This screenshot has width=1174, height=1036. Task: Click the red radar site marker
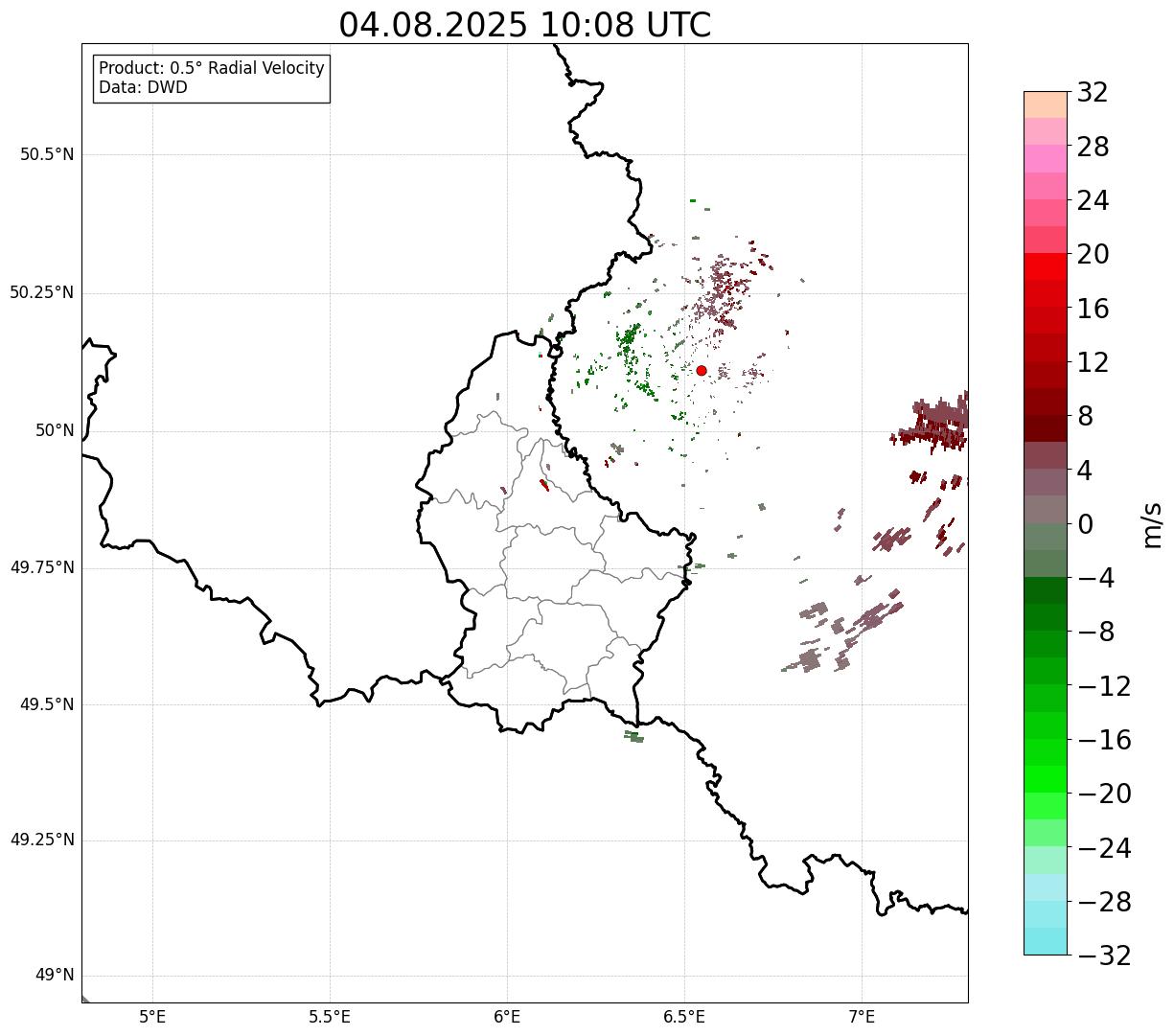coord(702,370)
